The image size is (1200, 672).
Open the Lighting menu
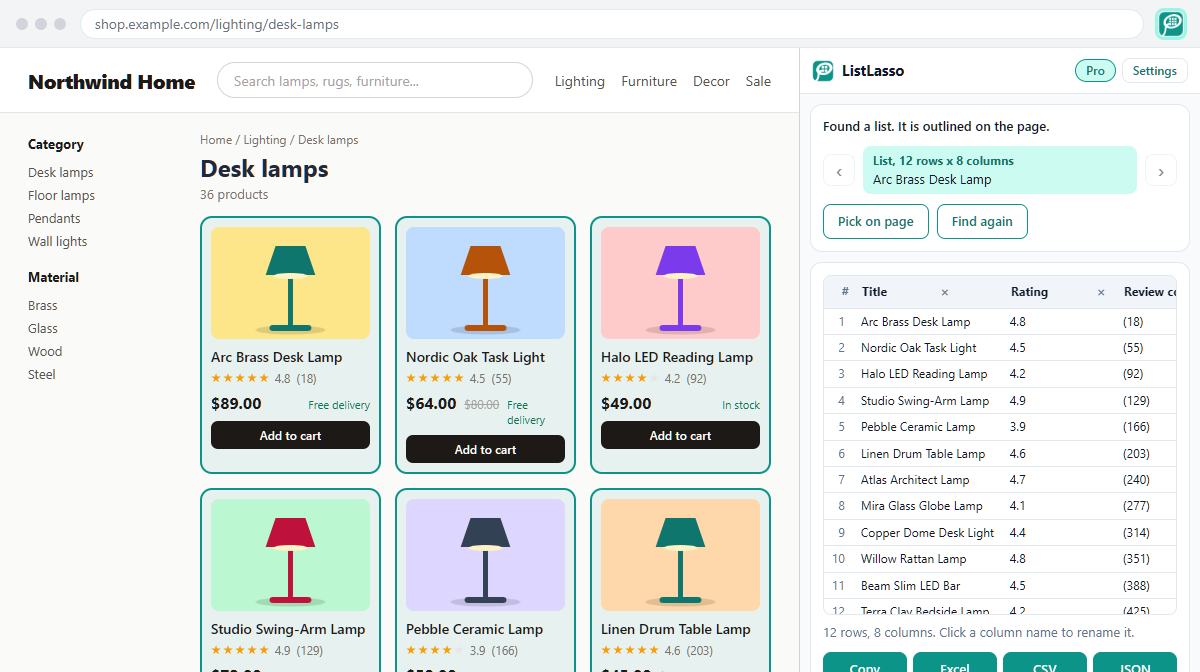[580, 81]
